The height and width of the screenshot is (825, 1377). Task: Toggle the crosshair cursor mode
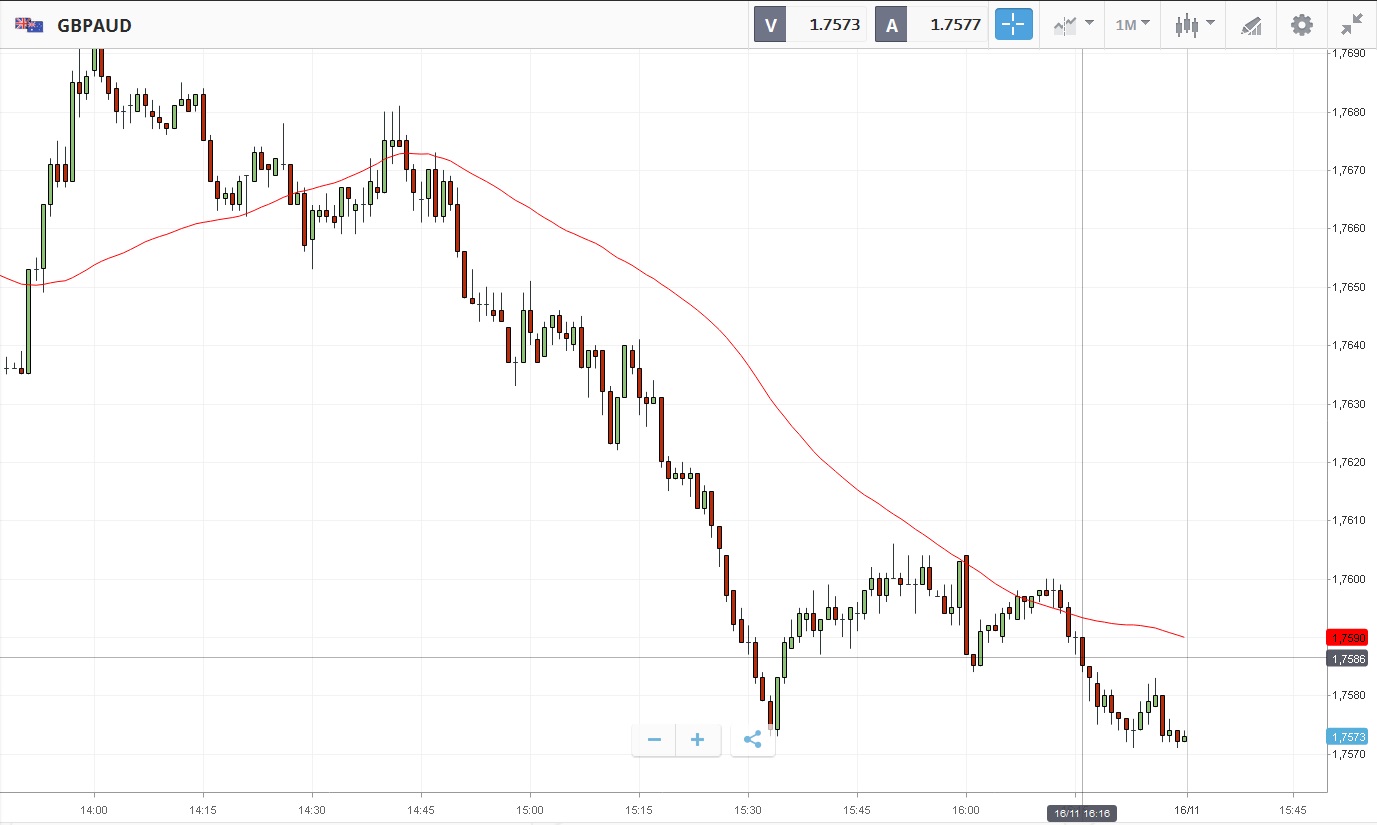[x=1013, y=25]
